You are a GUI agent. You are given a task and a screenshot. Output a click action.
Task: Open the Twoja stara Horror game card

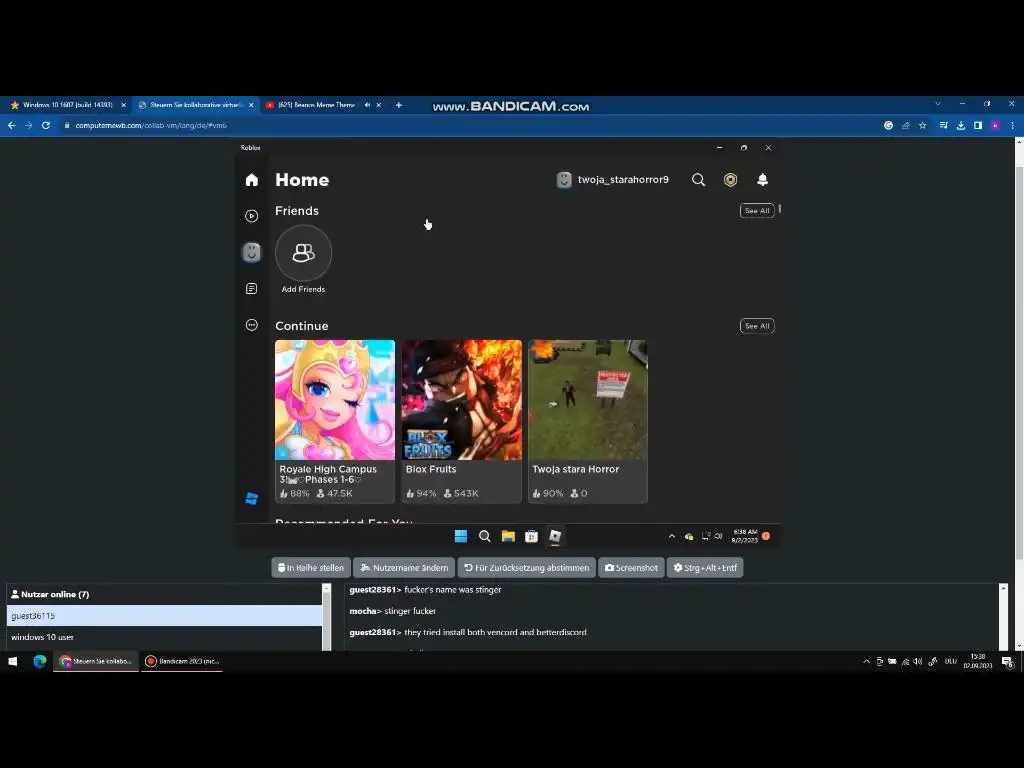588,421
